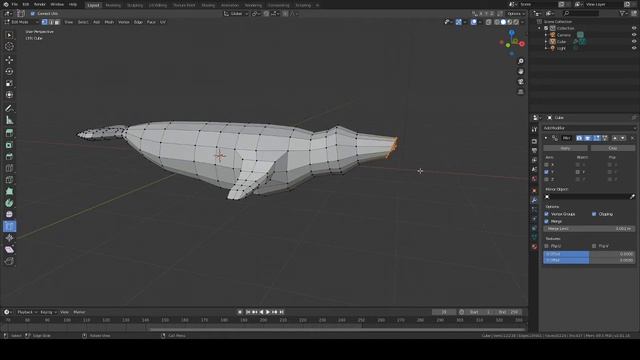
Task: Toggle Correct UVs checkbox
Action: [33, 13]
